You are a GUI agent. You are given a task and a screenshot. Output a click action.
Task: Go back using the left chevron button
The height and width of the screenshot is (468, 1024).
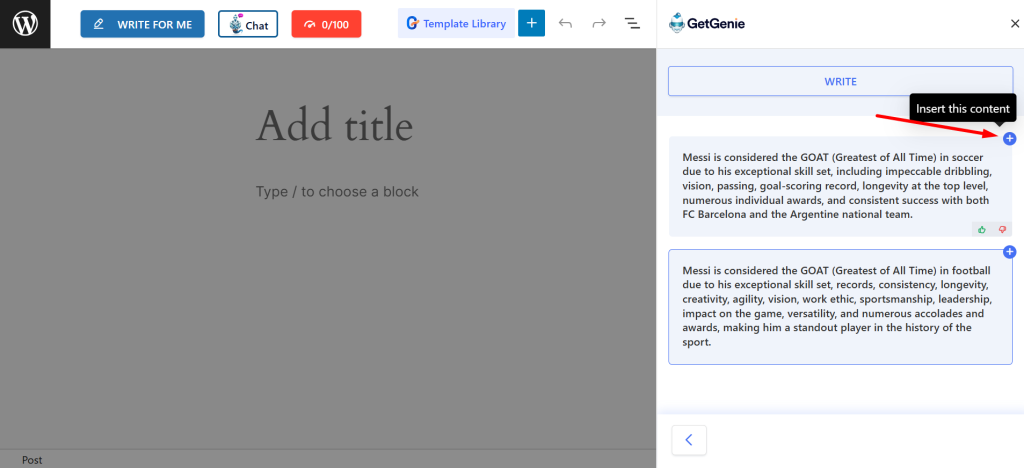689,440
